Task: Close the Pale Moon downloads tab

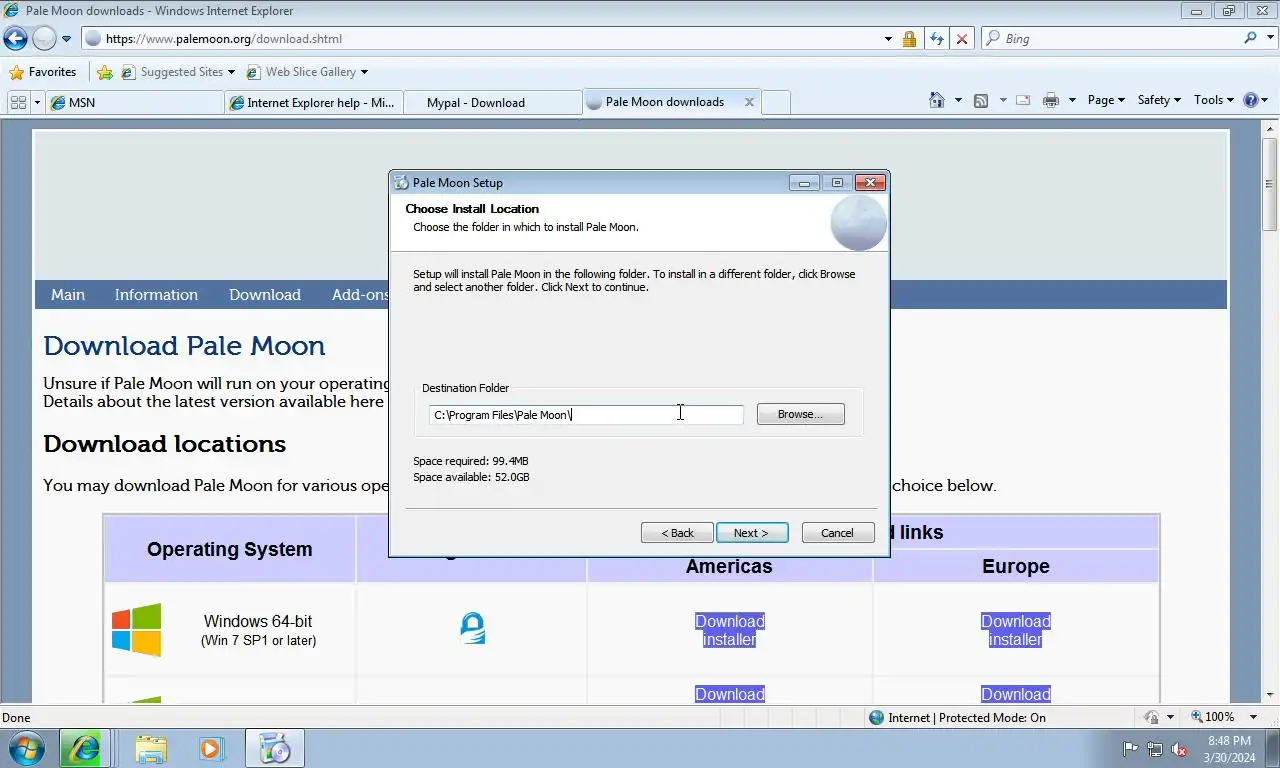Action: [749, 102]
